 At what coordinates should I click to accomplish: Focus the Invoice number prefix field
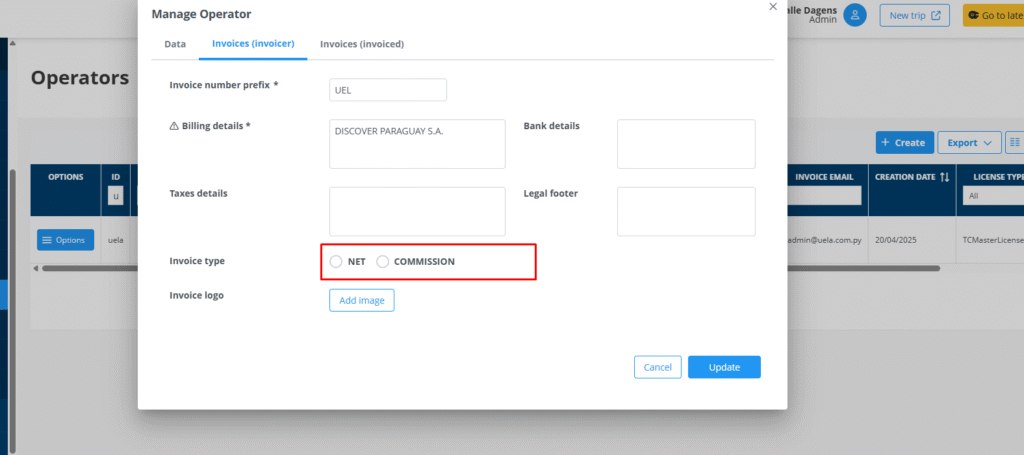[388, 90]
